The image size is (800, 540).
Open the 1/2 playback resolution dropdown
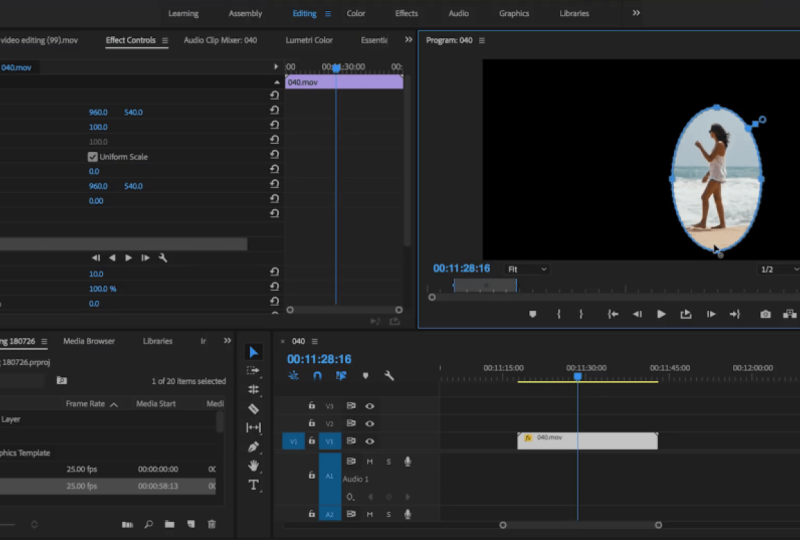(x=779, y=269)
